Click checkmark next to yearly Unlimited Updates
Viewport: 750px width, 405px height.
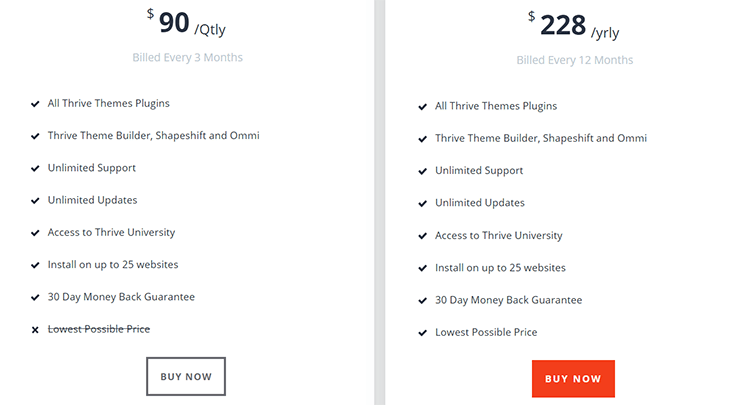423,203
